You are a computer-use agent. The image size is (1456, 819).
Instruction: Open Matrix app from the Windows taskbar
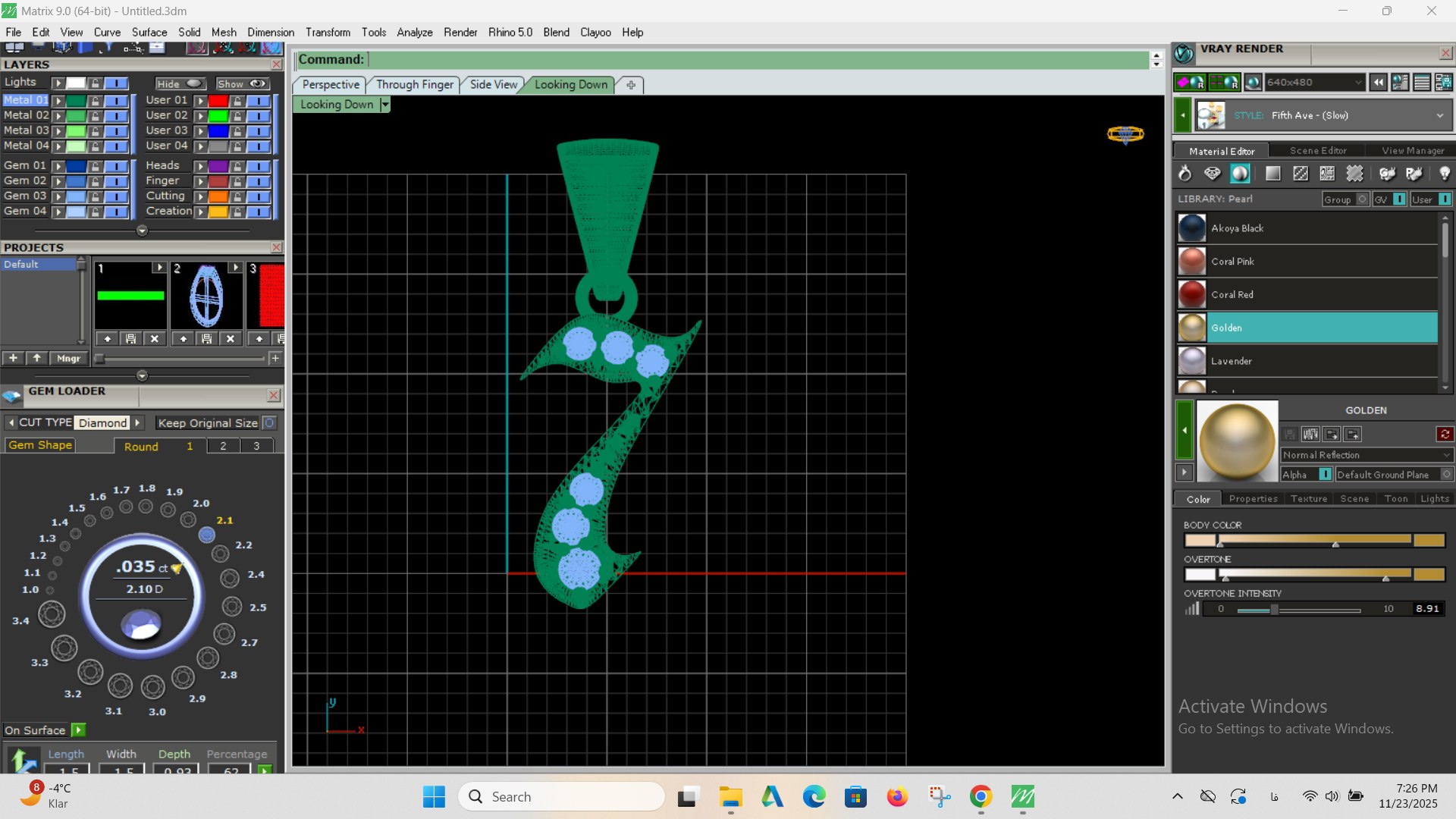click(1022, 797)
